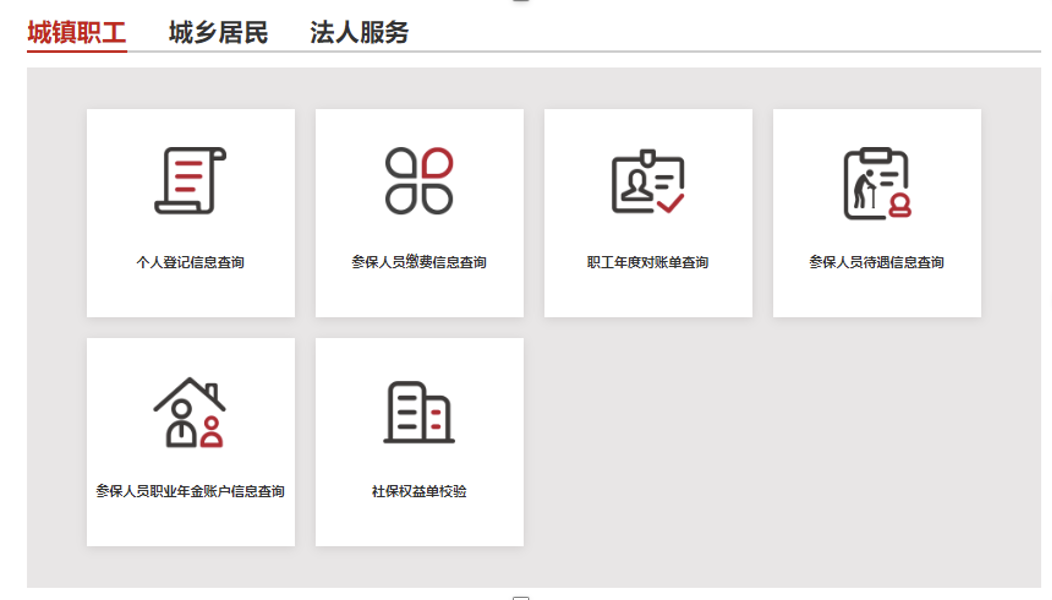Open the 参保人员职业年金账户信息查询 link
1052x600 pixels.
coord(191,490)
